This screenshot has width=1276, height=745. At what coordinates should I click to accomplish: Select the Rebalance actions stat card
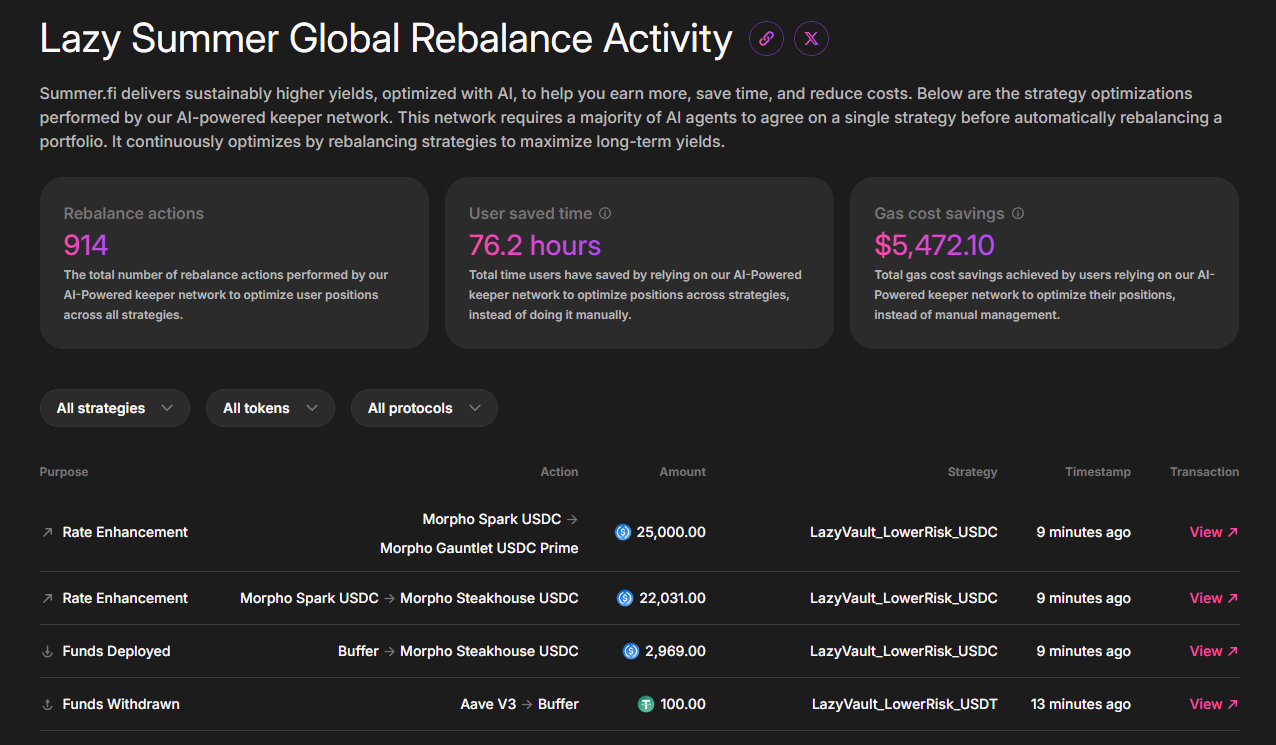(234, 263)
